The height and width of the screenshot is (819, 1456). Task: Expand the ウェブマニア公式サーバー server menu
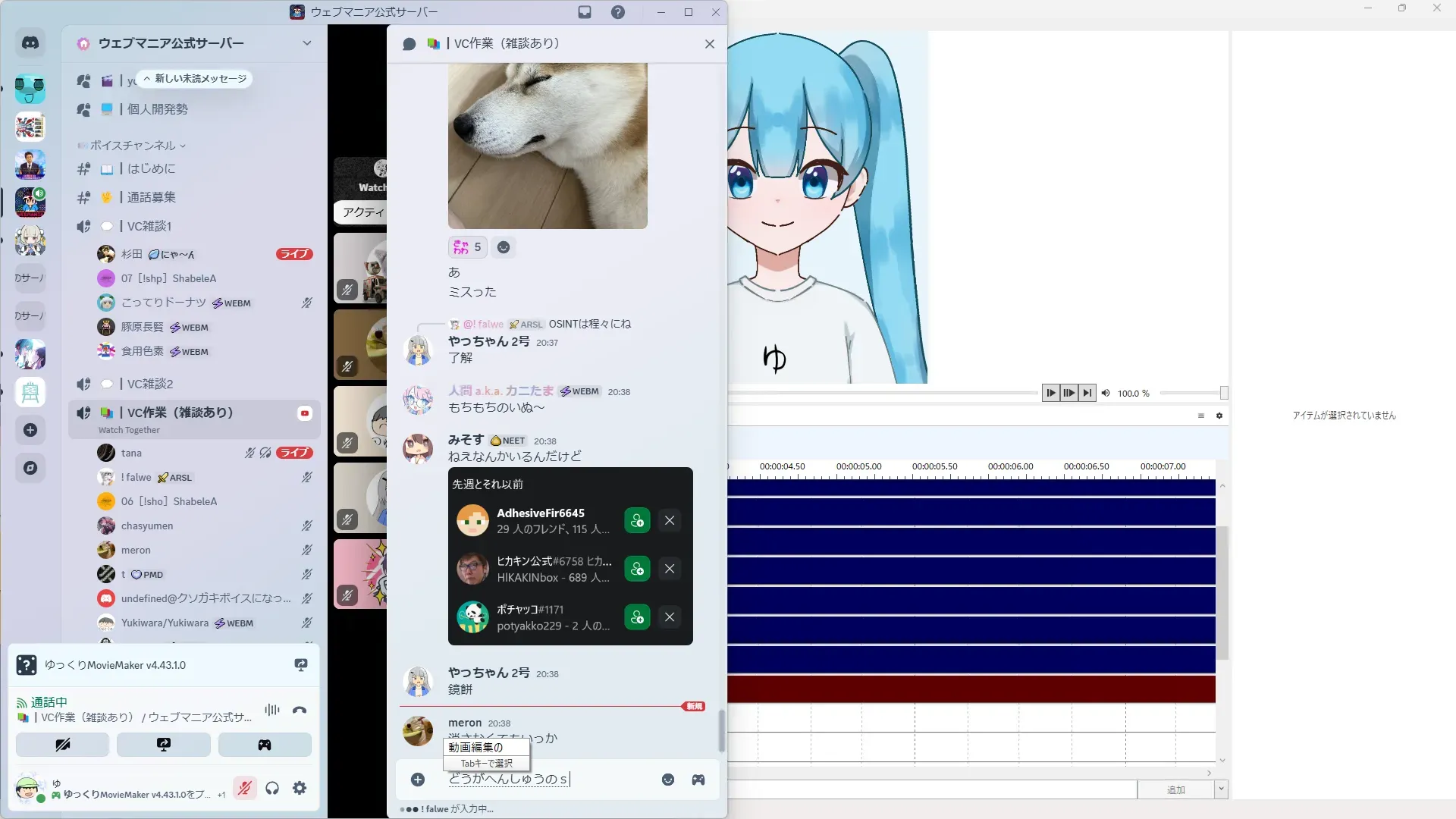pos(306,43)
